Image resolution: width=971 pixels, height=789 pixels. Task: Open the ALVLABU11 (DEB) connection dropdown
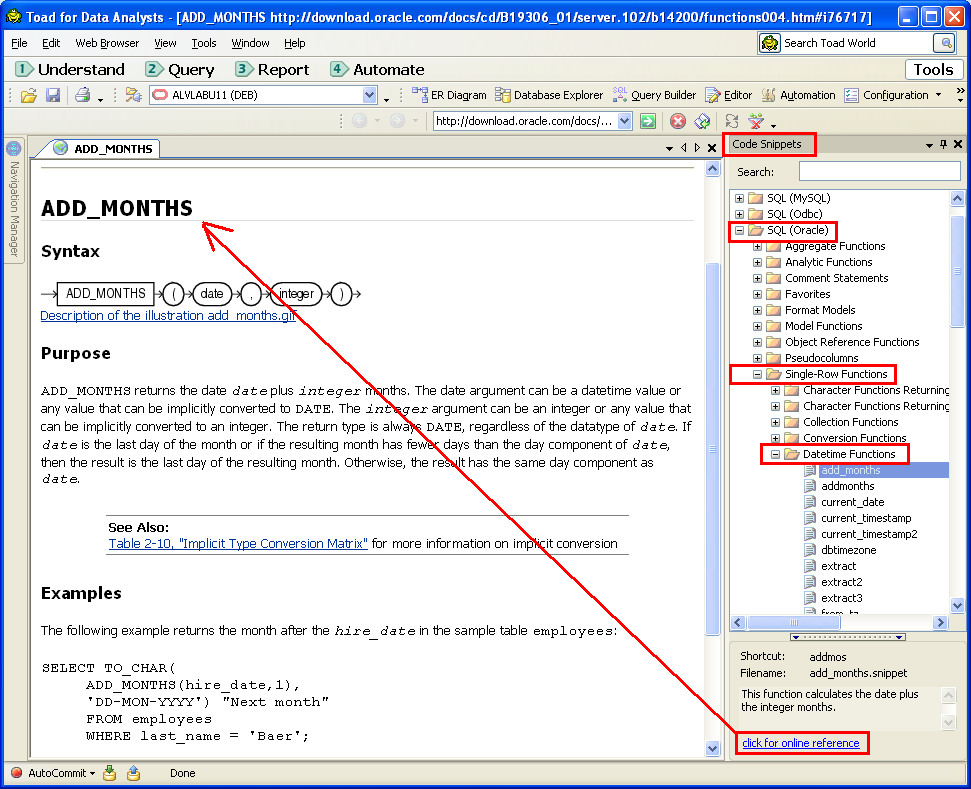pos(370,95)
